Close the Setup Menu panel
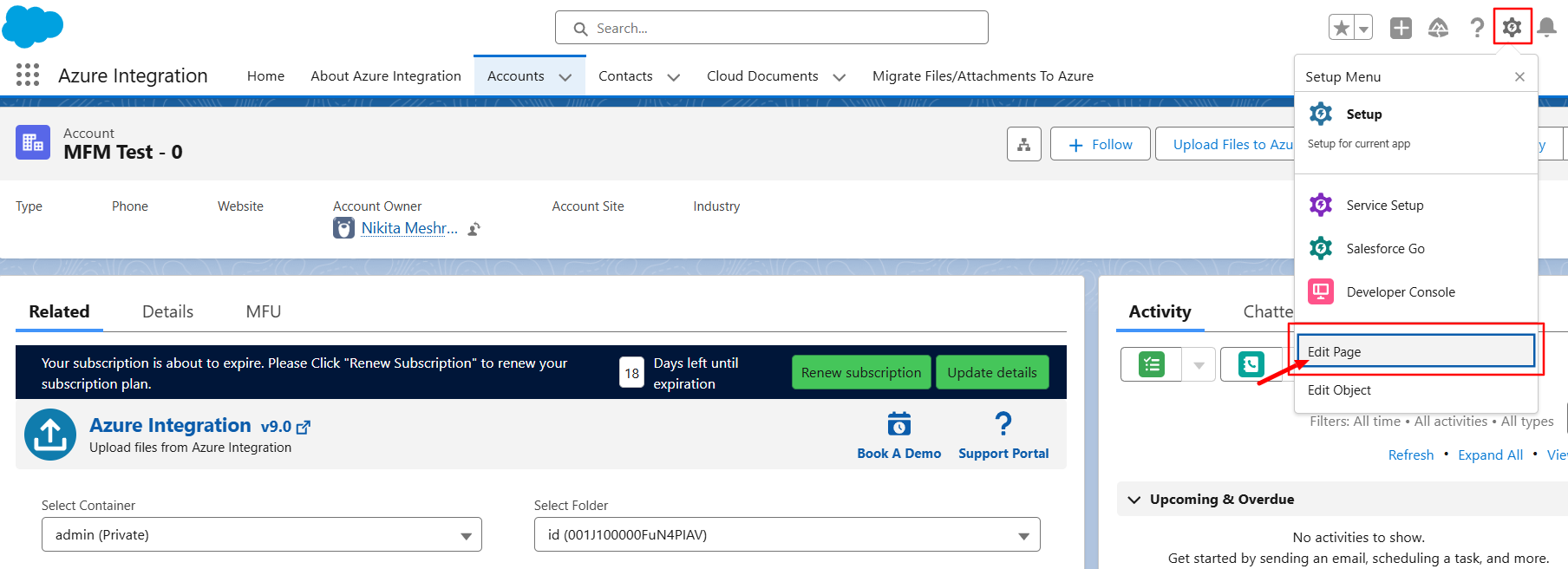Screen dimensions: 1568x569 point(1519,76)
